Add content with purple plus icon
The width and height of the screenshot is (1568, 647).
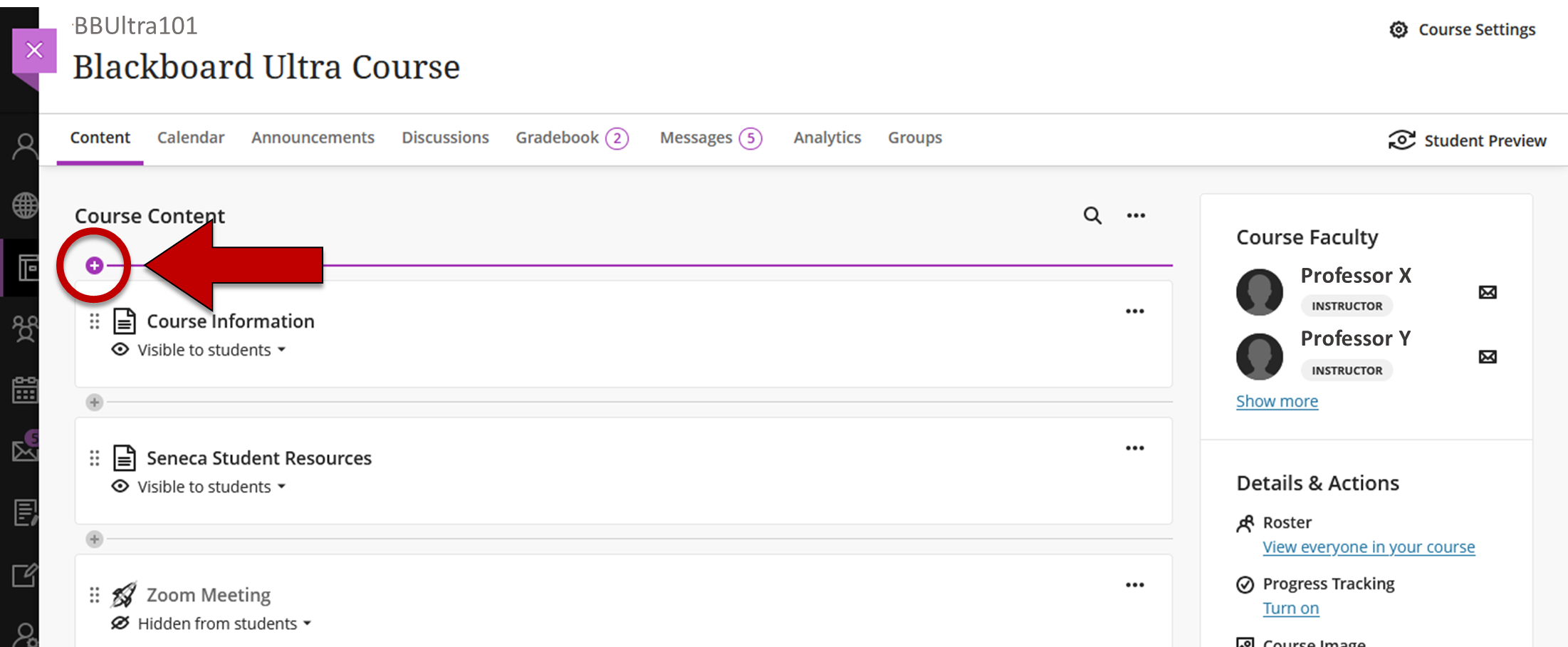point(94,266)
